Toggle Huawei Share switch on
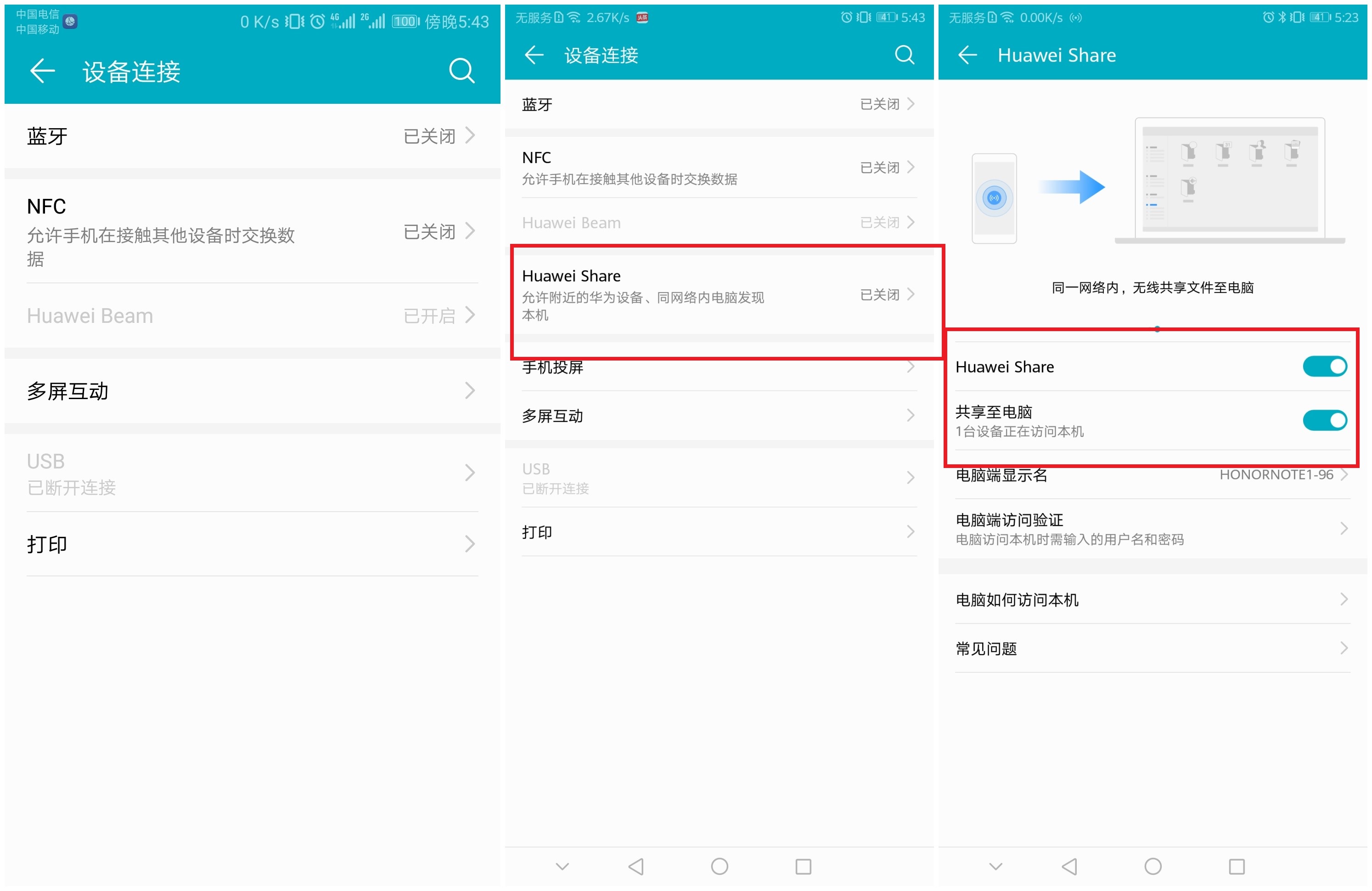The image size is (1372, 891). 1324,366
